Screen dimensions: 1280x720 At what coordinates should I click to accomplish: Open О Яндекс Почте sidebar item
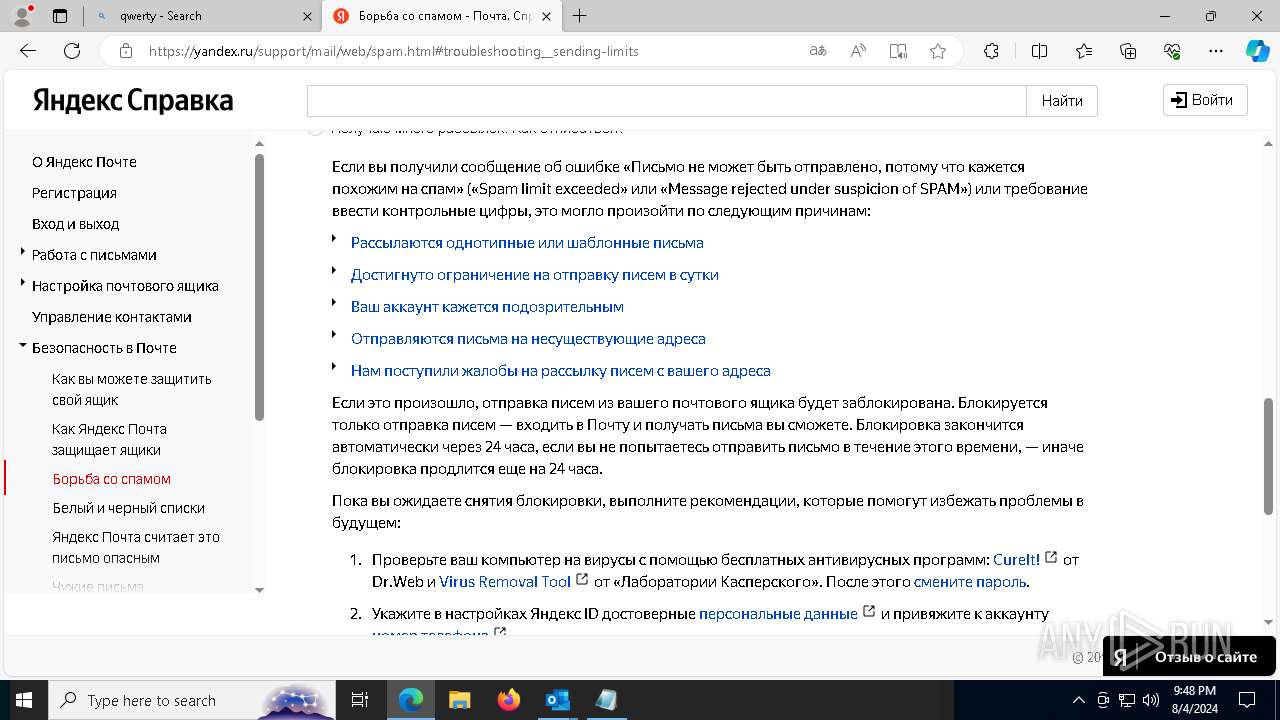[84, 161]
